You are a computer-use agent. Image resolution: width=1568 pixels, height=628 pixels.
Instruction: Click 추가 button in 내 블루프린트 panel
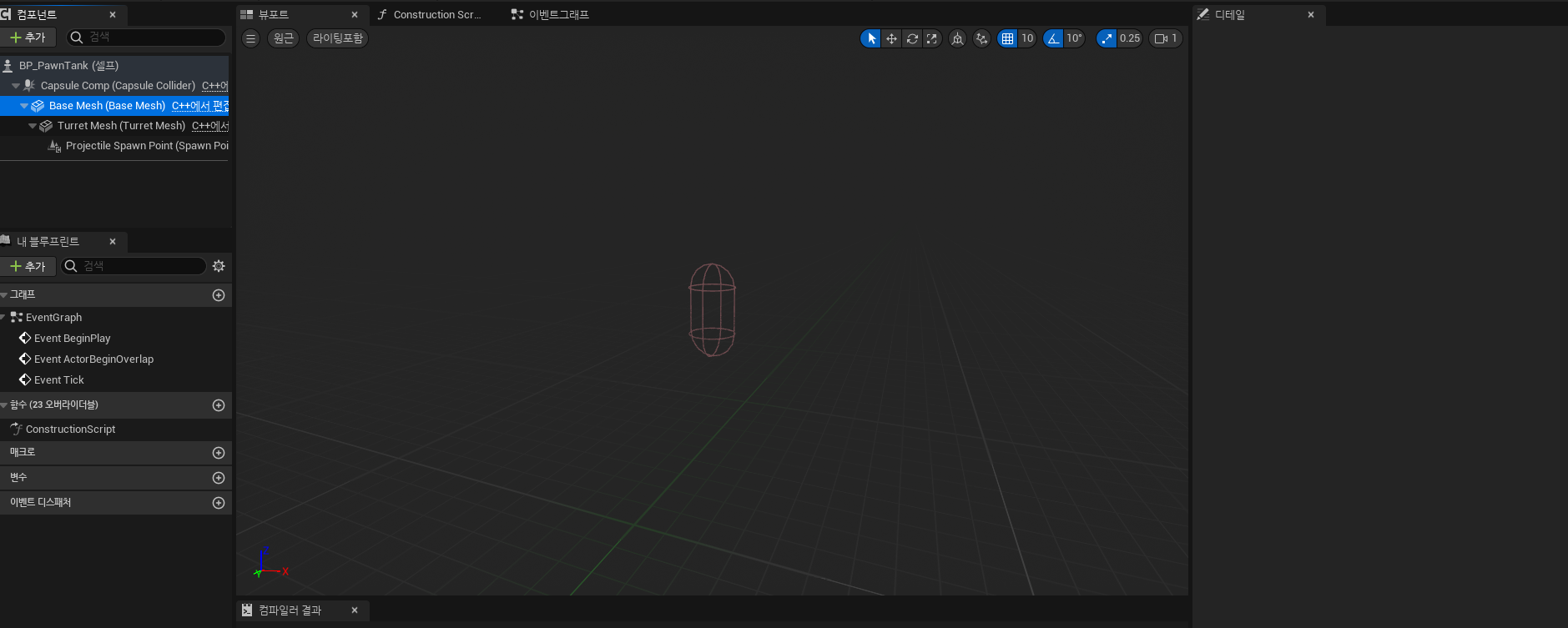(28, 266)
